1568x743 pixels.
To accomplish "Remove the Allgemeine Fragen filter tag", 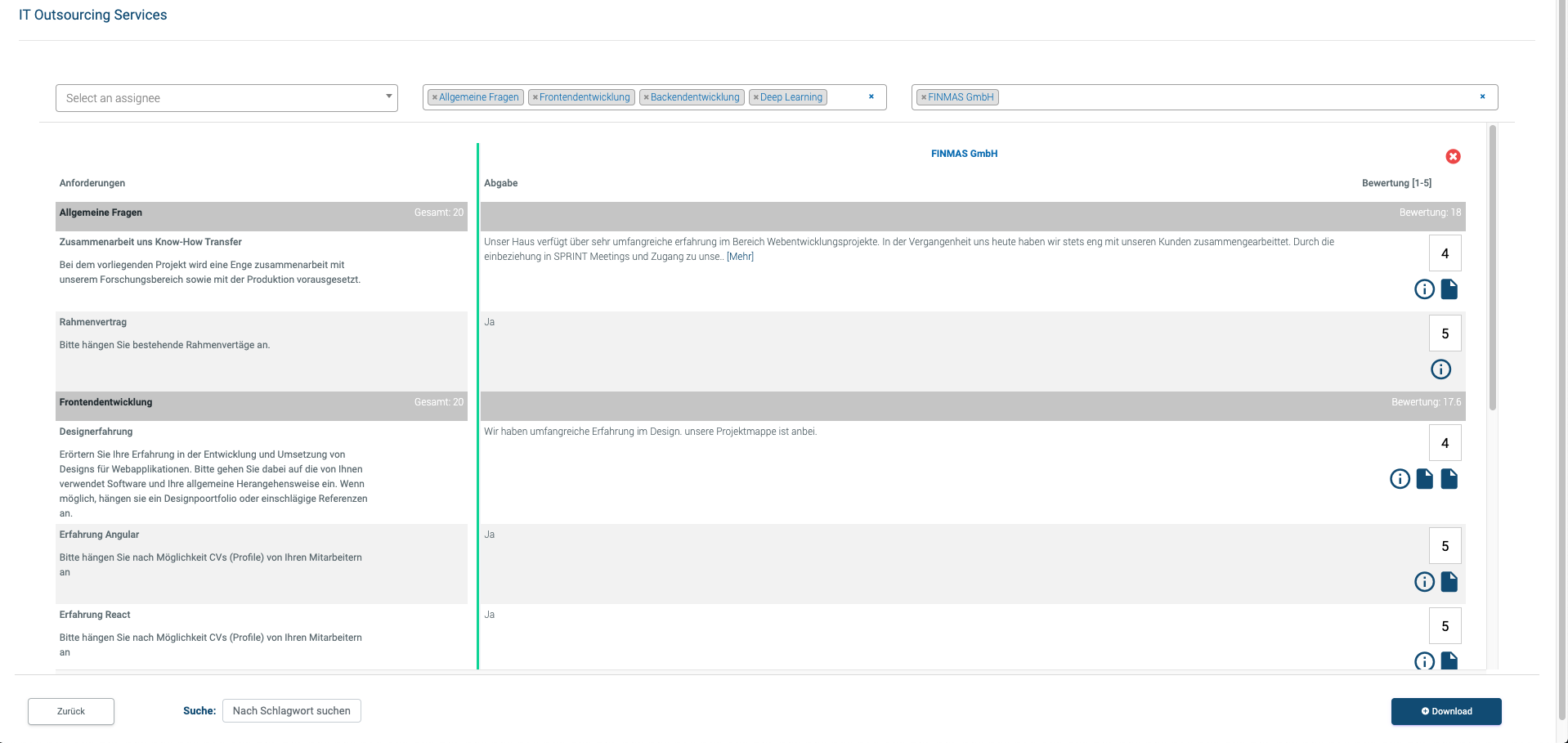I will pyautogui.click(x=434, y=98).
